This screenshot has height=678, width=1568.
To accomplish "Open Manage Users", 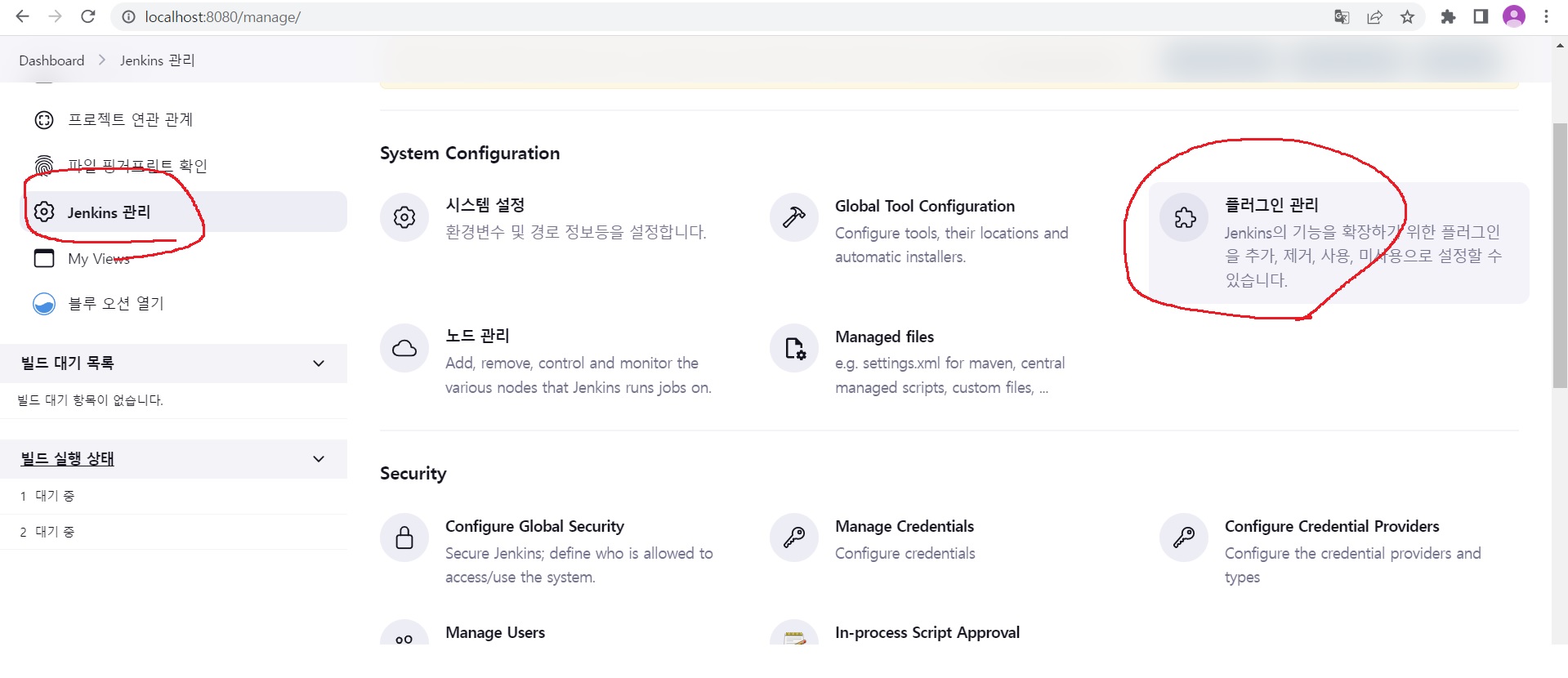I will pos(495,632).
